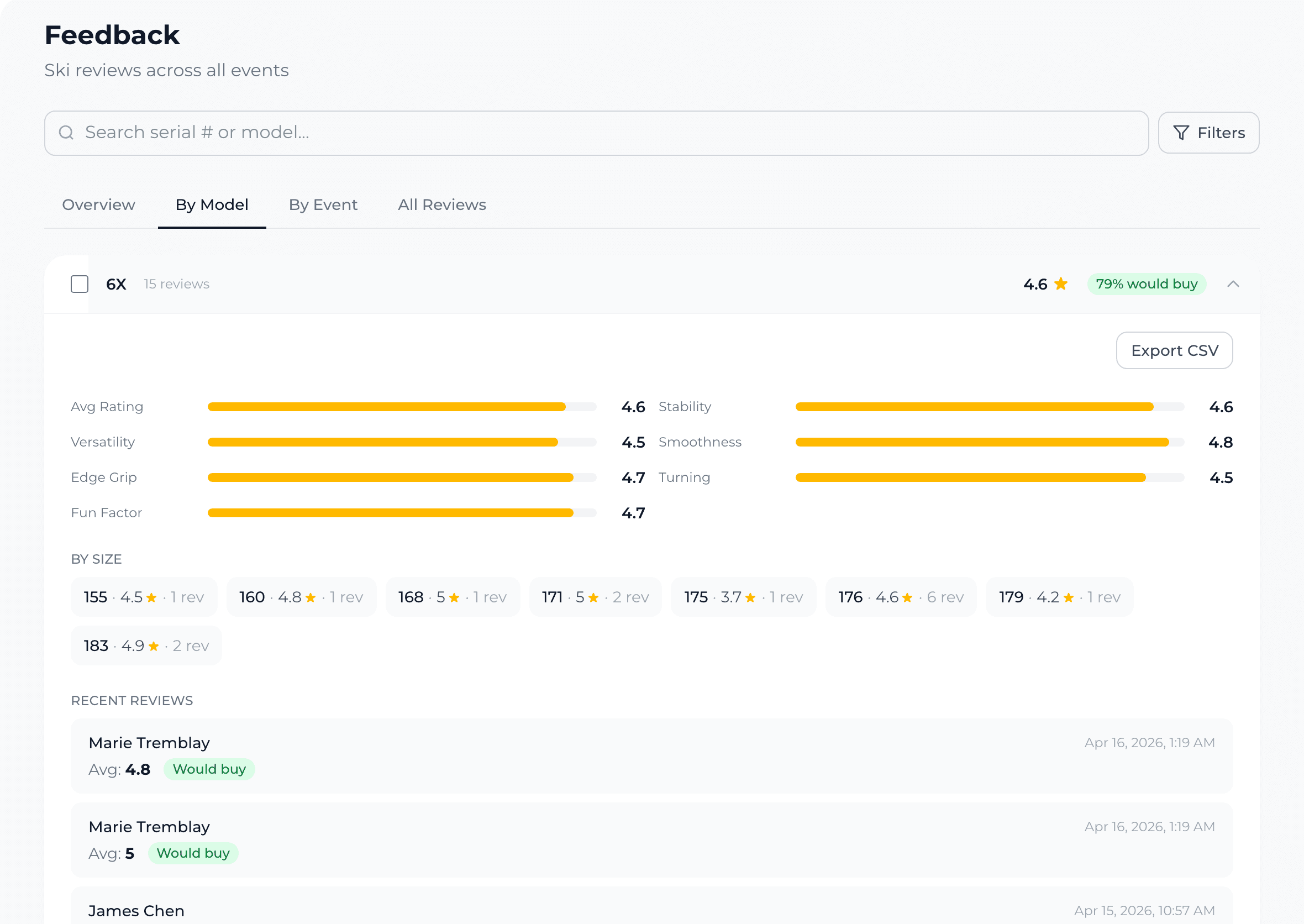Click the star in the 168 size chip
Screen dimensions: 1304x924
click(454, 597)
